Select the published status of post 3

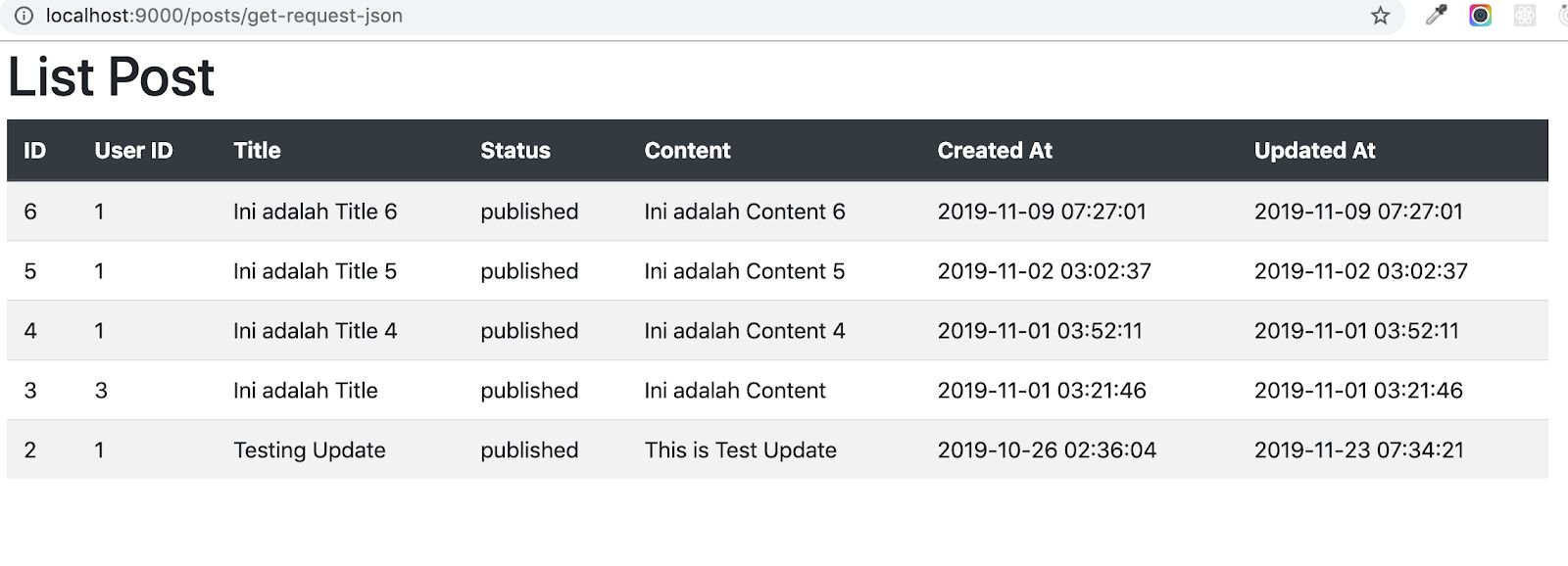528,390
